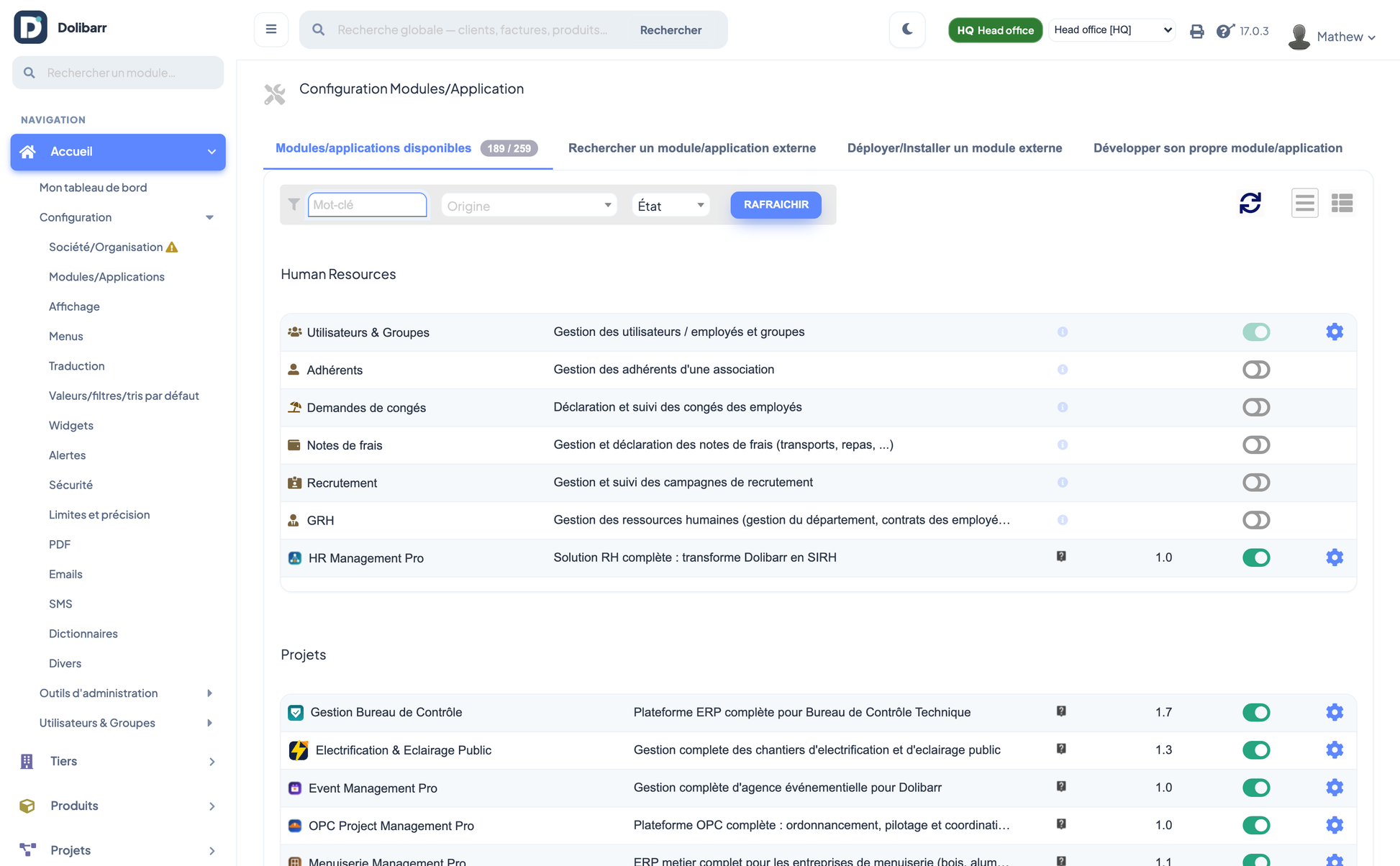
Task: Enable the Notes de frais module
Action: 1256,445
